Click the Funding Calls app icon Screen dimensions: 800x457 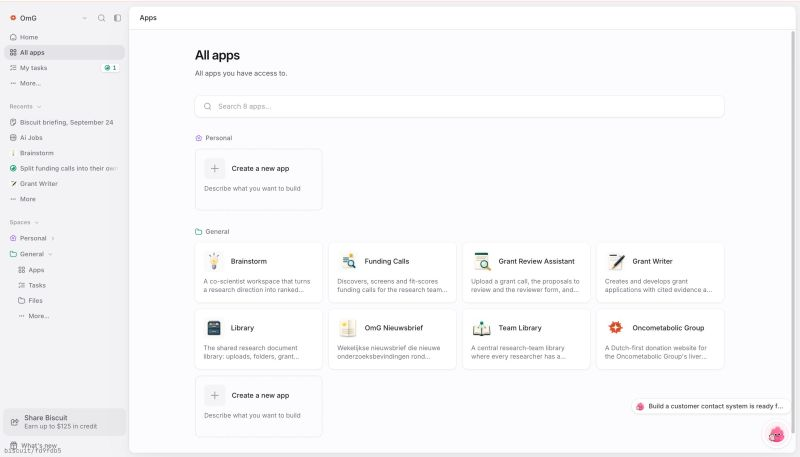pos(348,261)
